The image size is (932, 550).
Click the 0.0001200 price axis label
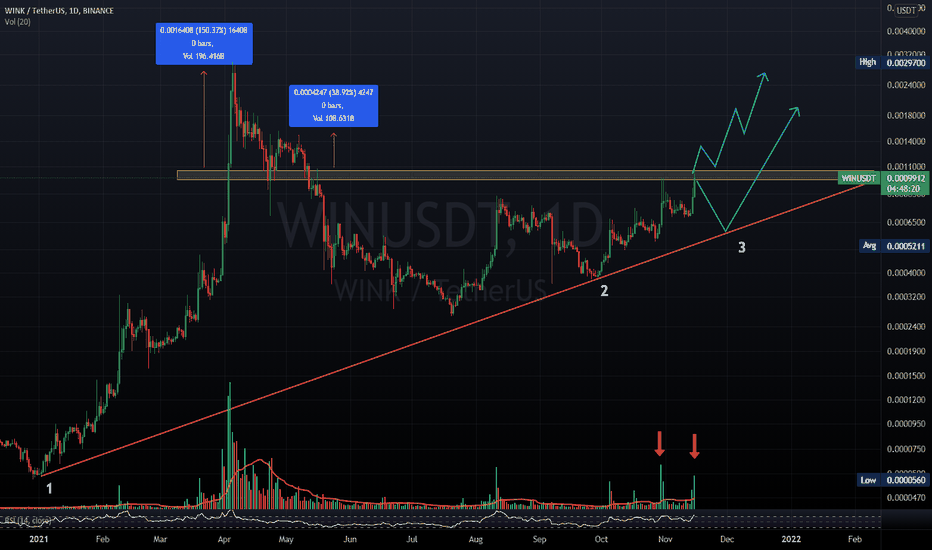(x=906, y=400)
